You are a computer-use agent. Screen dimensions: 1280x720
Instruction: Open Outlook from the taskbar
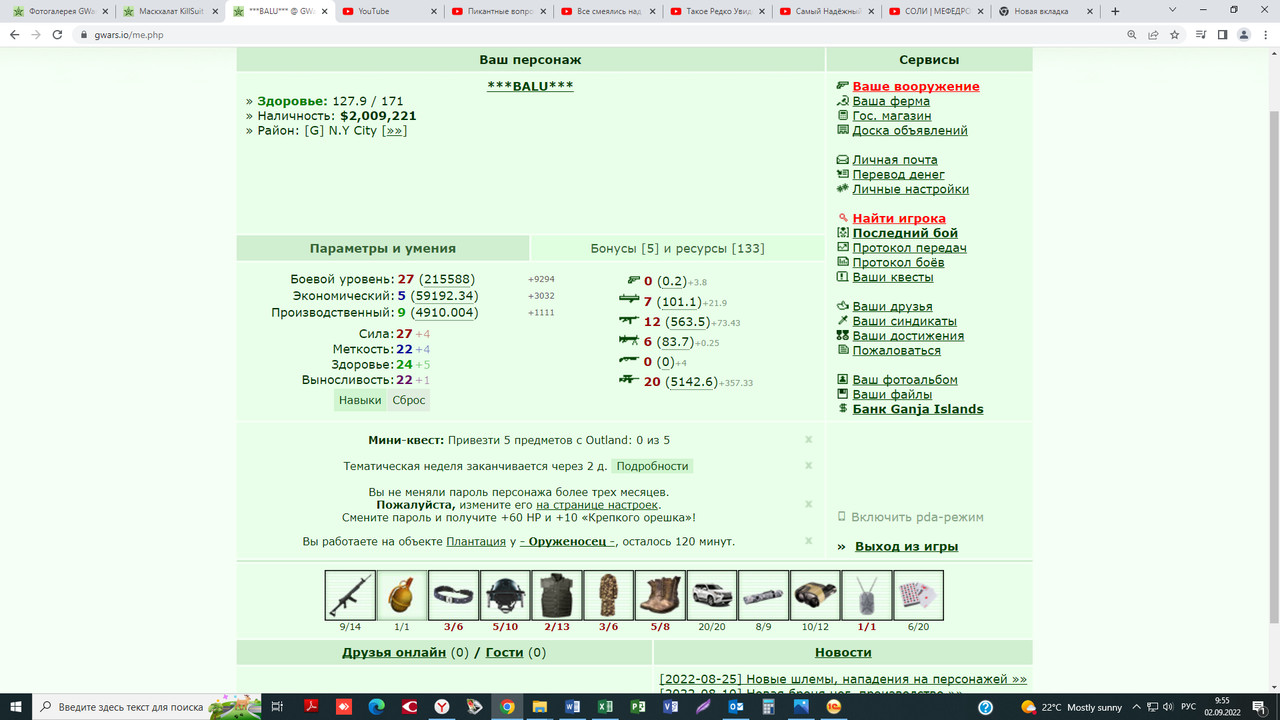(736, 707)
